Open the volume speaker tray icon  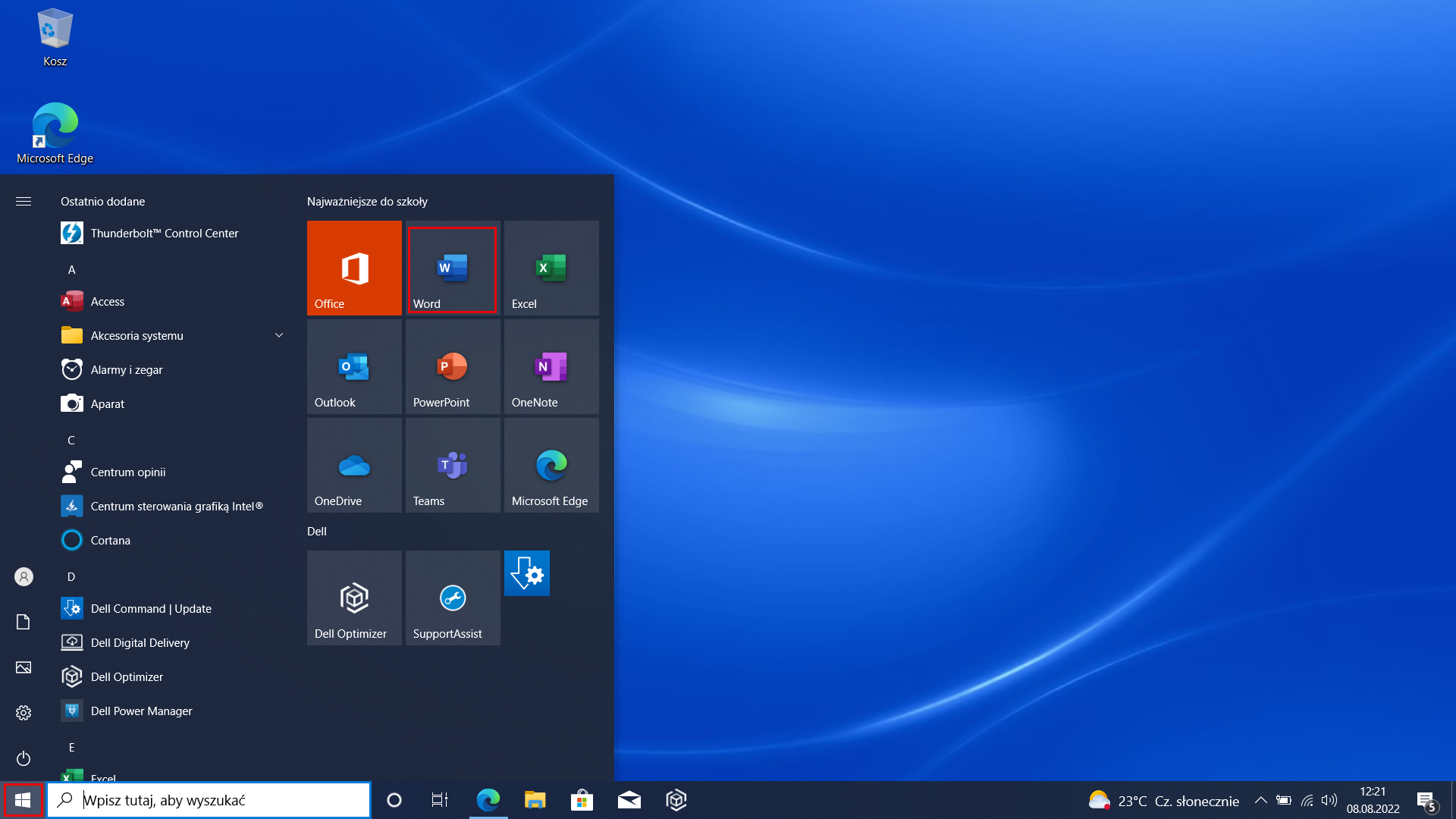1329,800
